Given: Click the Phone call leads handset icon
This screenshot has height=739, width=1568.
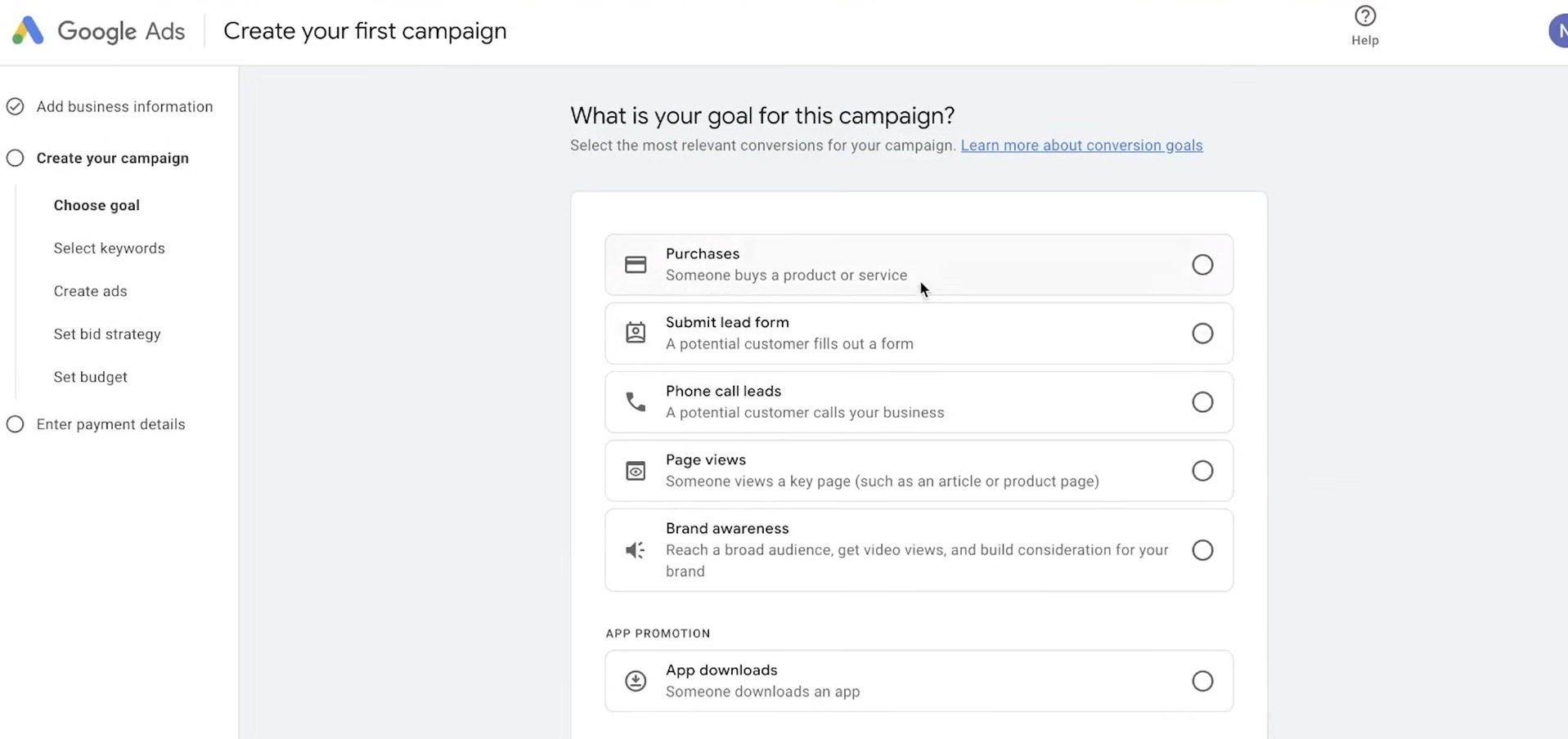Looking at the screenshot, I should [x=636, y=402].
